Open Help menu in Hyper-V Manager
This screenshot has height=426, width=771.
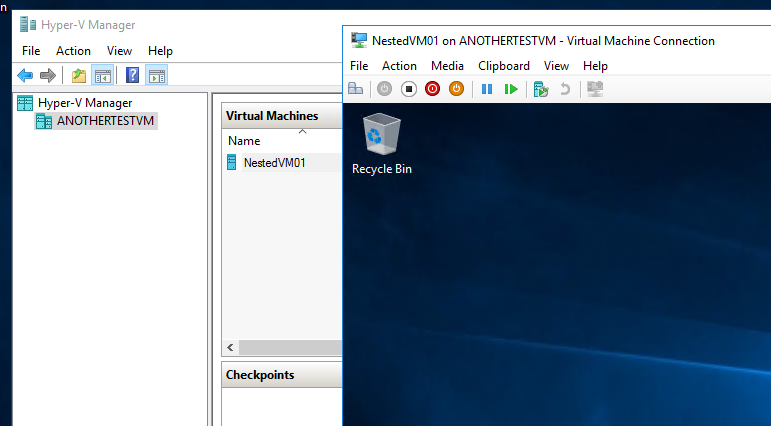(x=160, y=51)
